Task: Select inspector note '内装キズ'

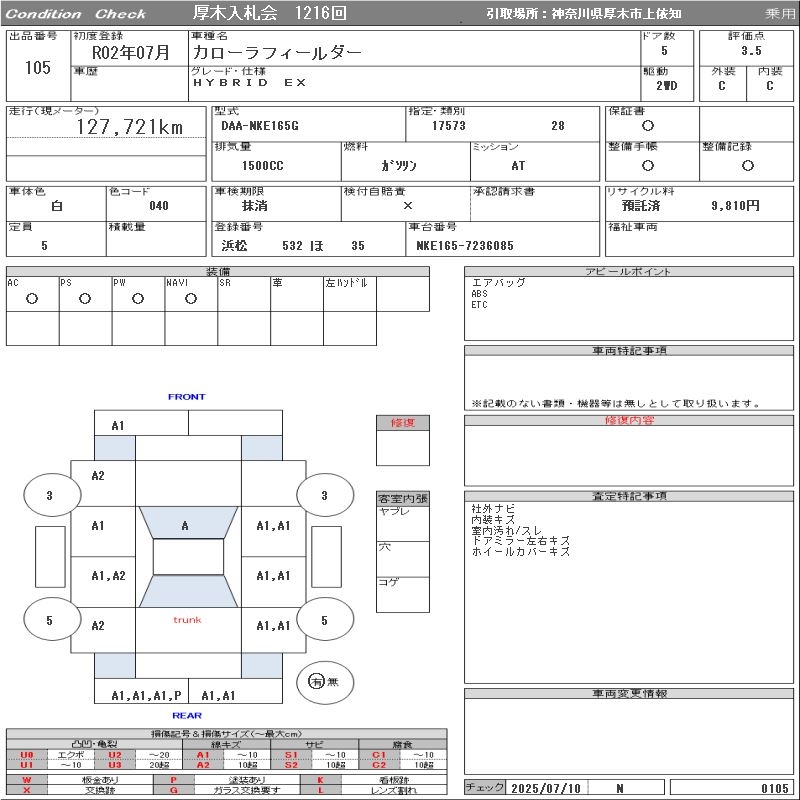Action: 493,519
